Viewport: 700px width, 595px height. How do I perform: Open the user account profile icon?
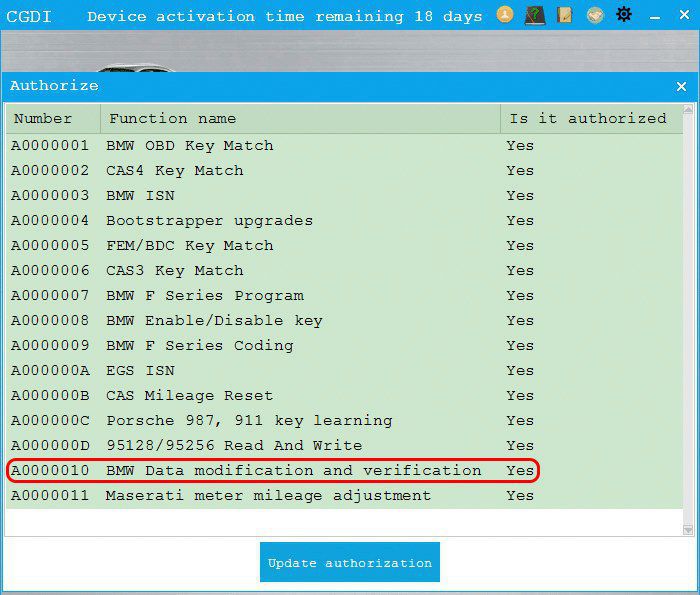tap(505, 15)
